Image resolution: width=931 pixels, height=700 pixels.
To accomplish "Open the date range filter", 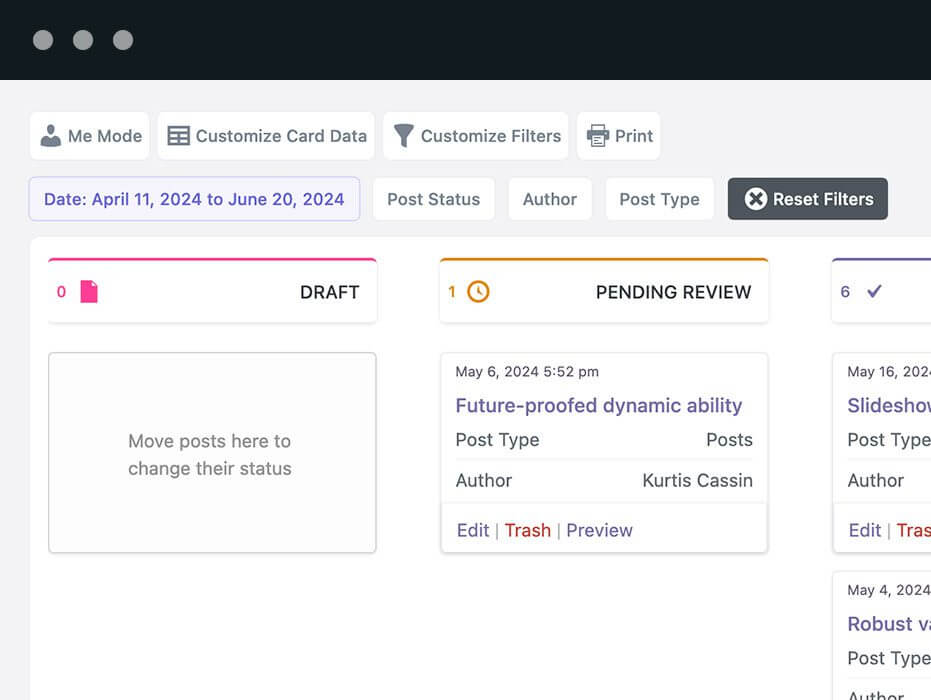I will (x=194, y=199).
